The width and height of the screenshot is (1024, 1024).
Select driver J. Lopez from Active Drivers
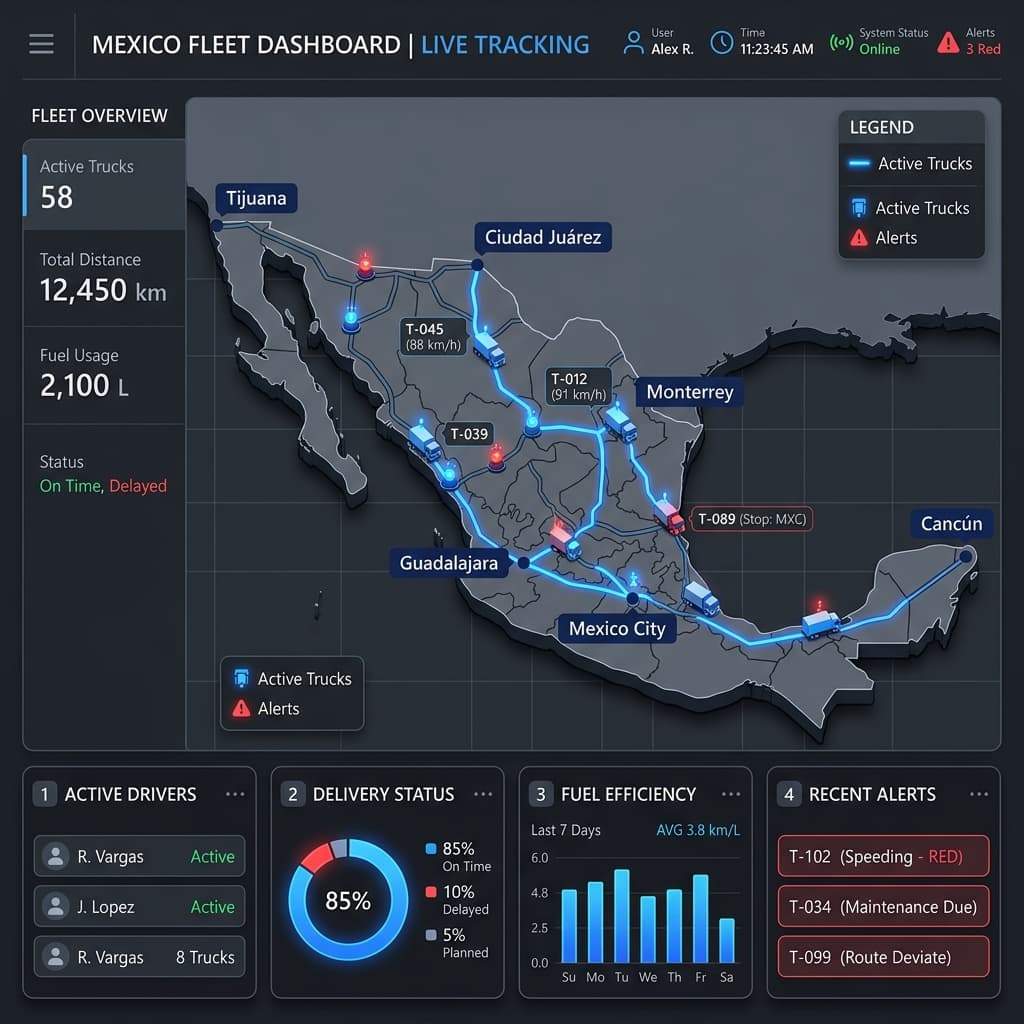[139, 906]
